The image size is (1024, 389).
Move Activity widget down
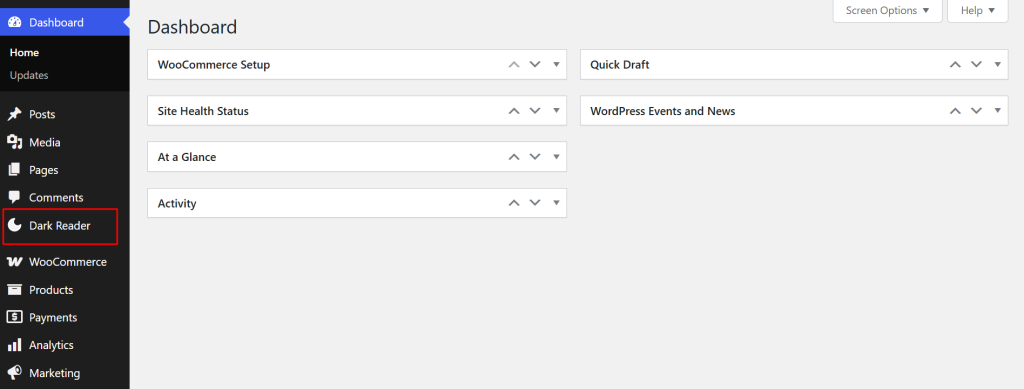(x=535, y=203)
